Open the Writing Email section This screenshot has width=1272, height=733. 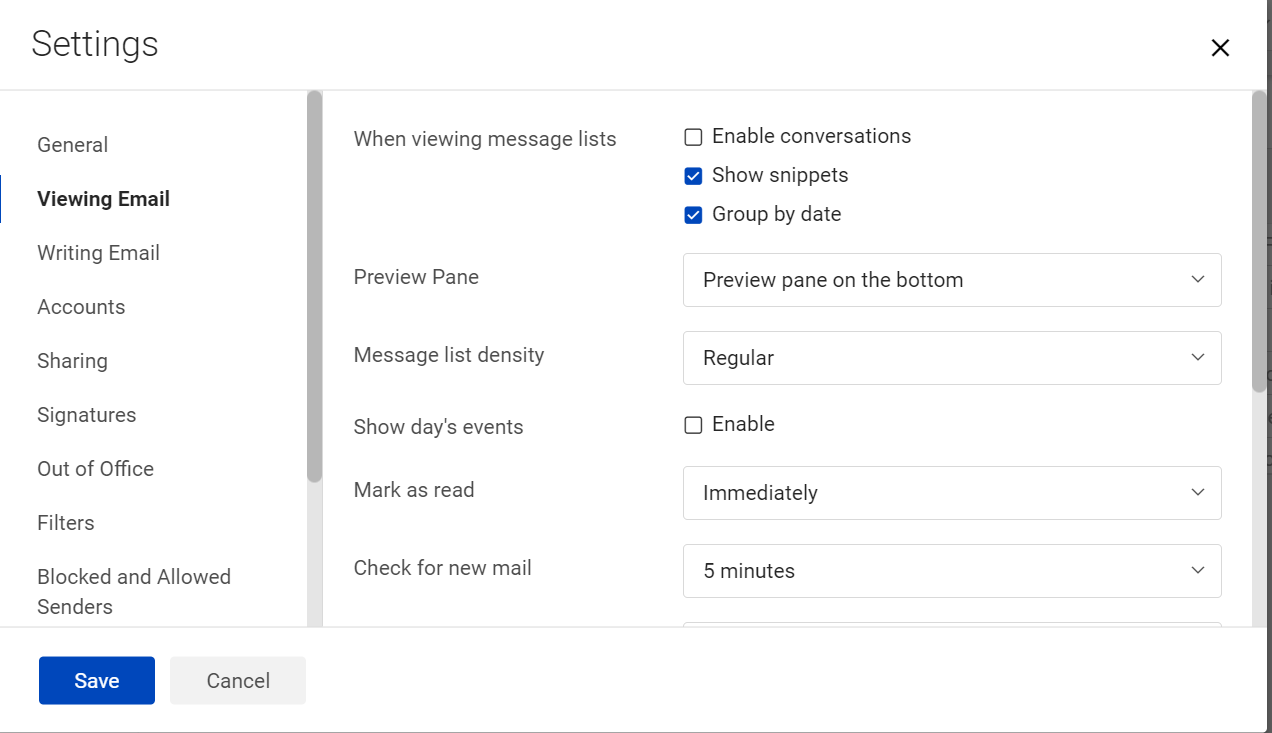(98, 252)
